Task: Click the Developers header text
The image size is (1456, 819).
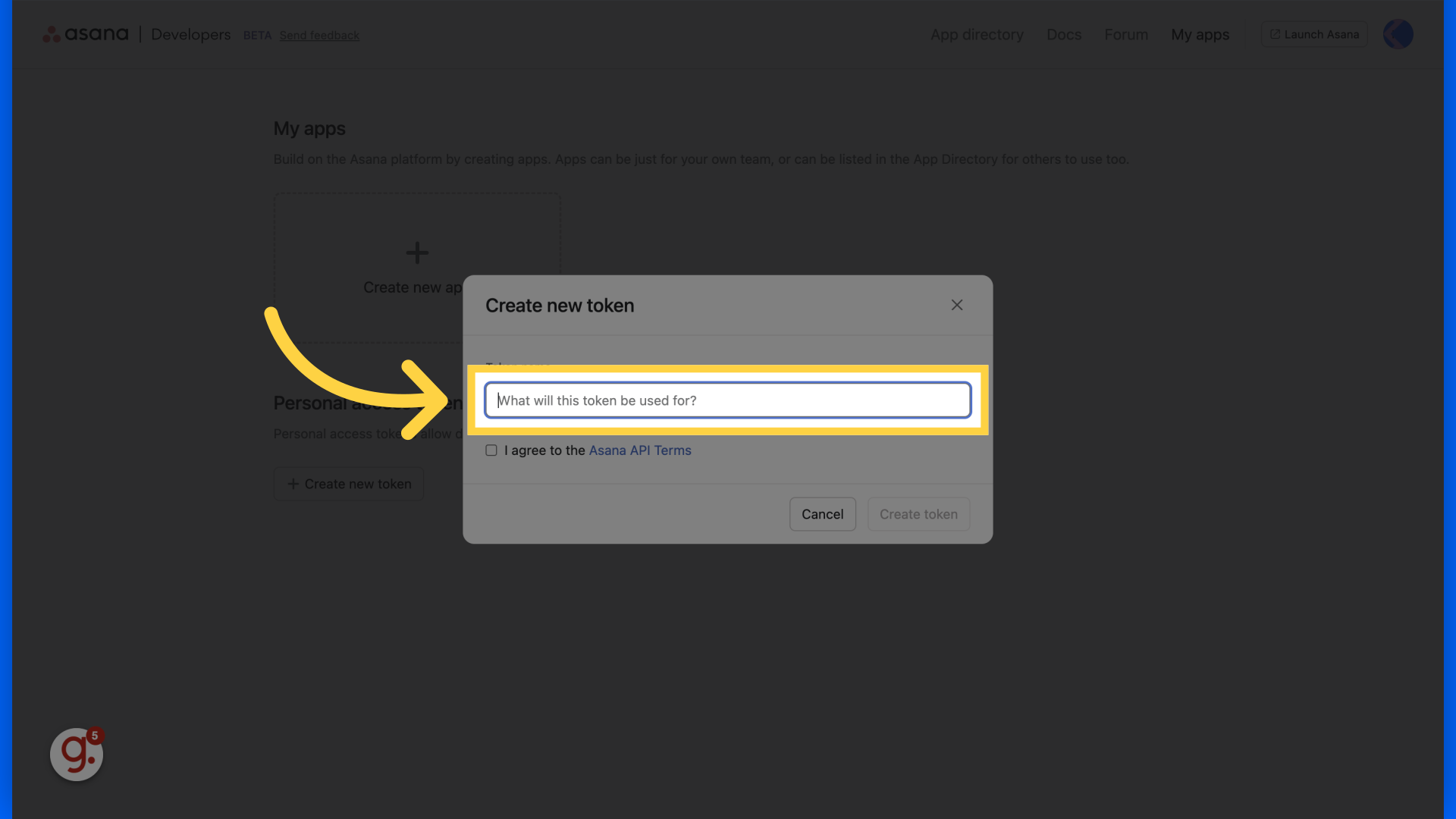Action: pyautogui.click(x=190, y=35)
